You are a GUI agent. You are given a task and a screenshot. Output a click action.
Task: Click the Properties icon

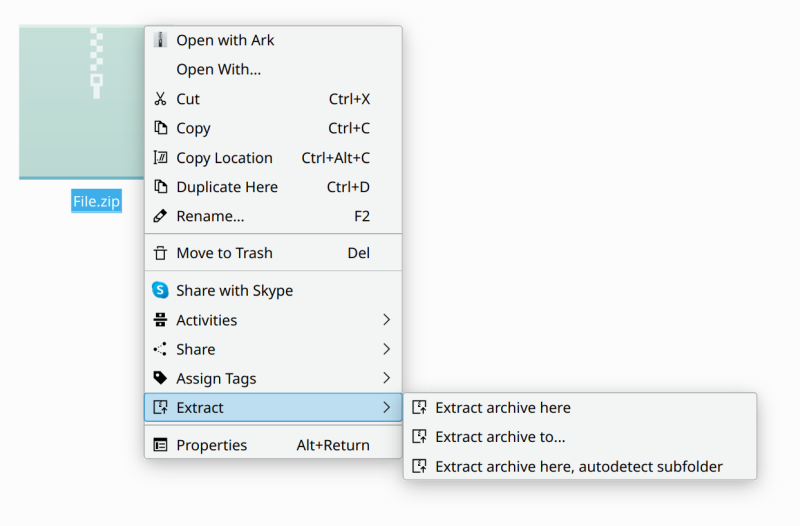(160, 445)
